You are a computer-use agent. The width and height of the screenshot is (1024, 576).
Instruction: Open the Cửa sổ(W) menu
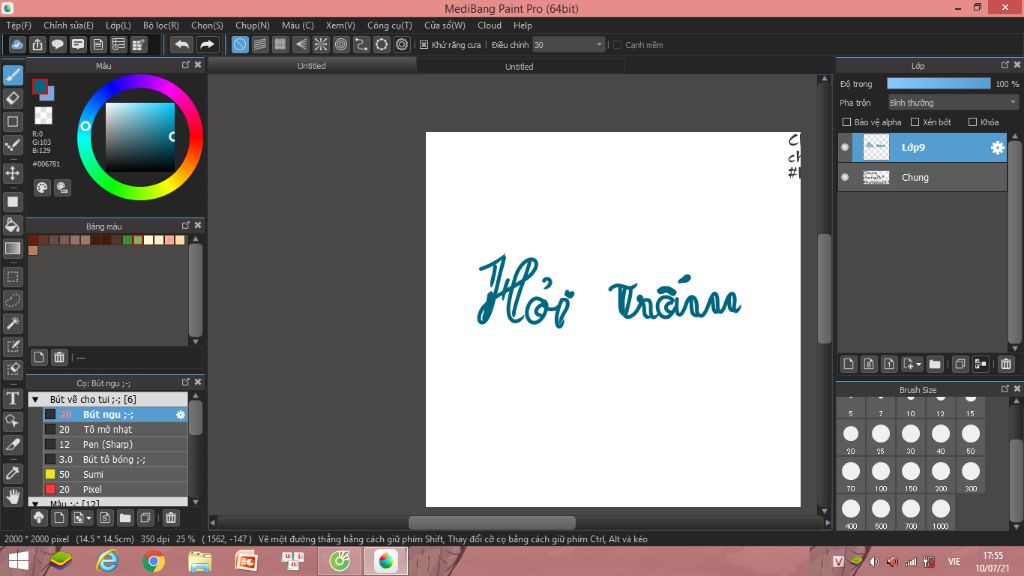click(x=445, y=25)
